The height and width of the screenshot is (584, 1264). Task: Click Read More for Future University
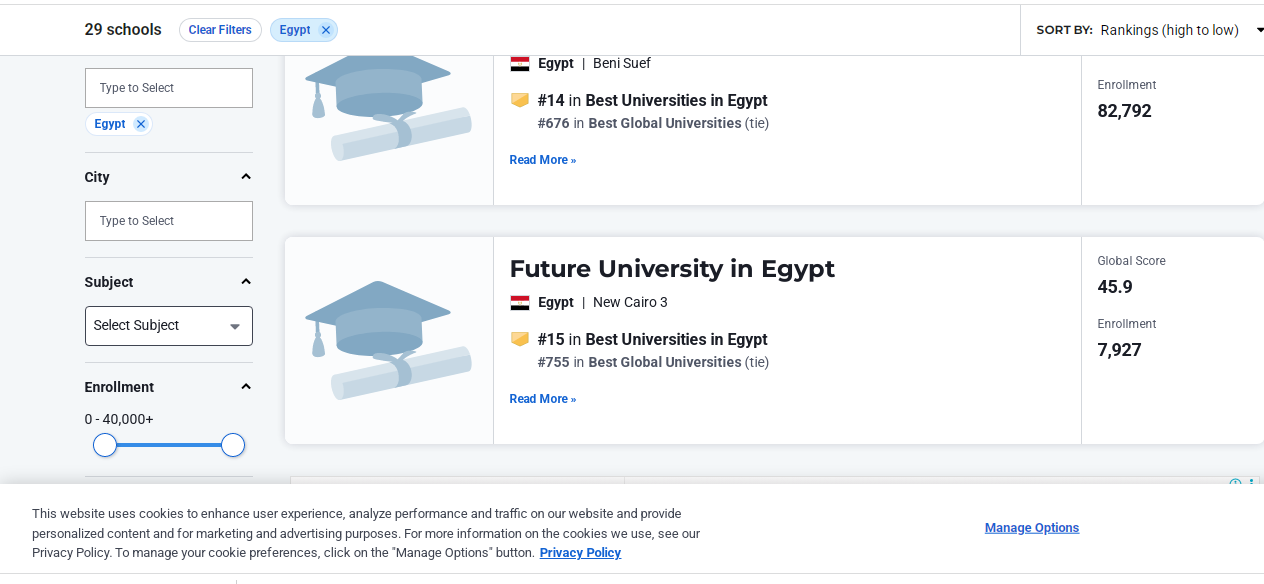[542, 399]
